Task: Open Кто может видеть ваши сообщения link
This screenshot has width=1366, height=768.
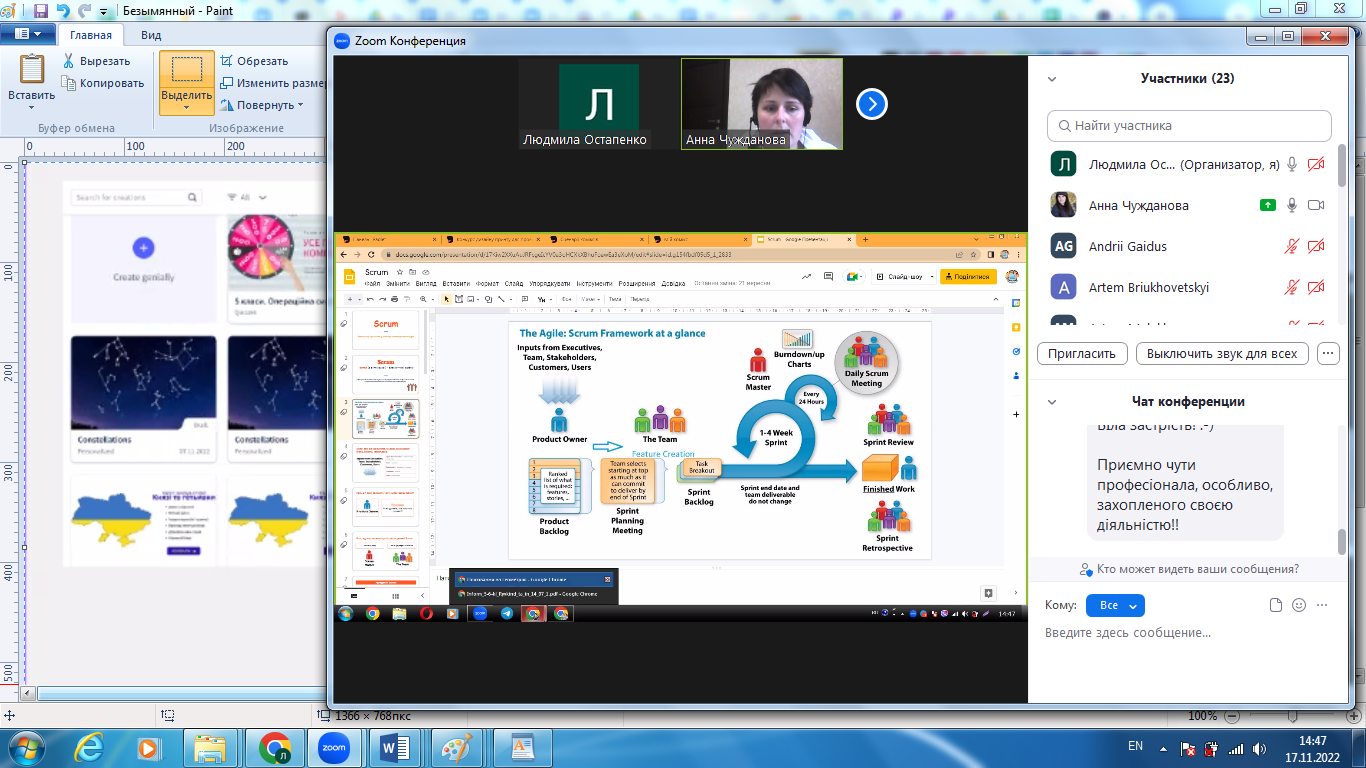Action: tap(1189, 569)
